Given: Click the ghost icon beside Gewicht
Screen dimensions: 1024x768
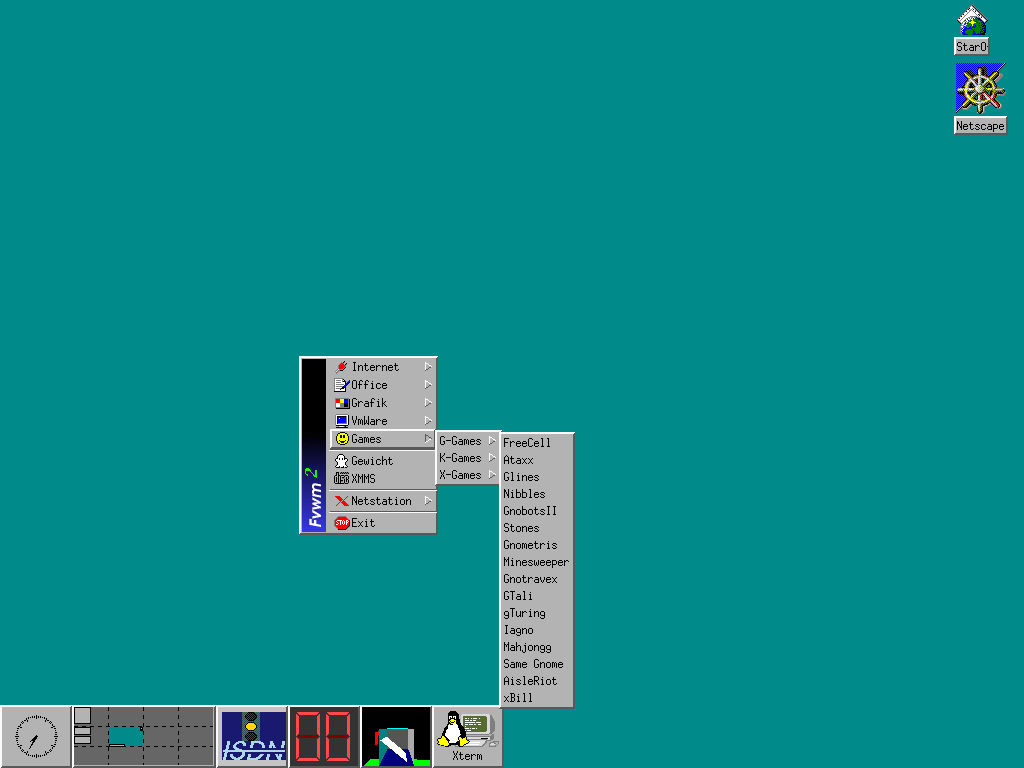Looking at the screenshot, I should pos(342,461).
